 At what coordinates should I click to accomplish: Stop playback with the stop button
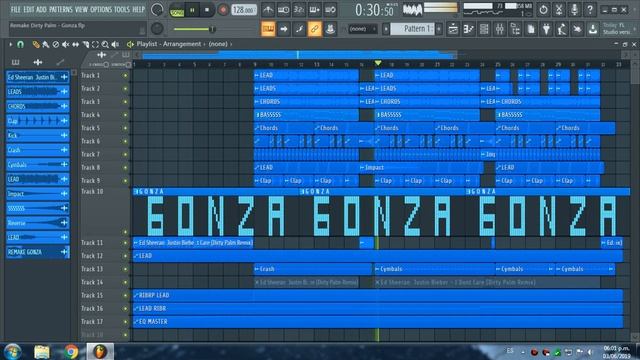coord(207,10)
